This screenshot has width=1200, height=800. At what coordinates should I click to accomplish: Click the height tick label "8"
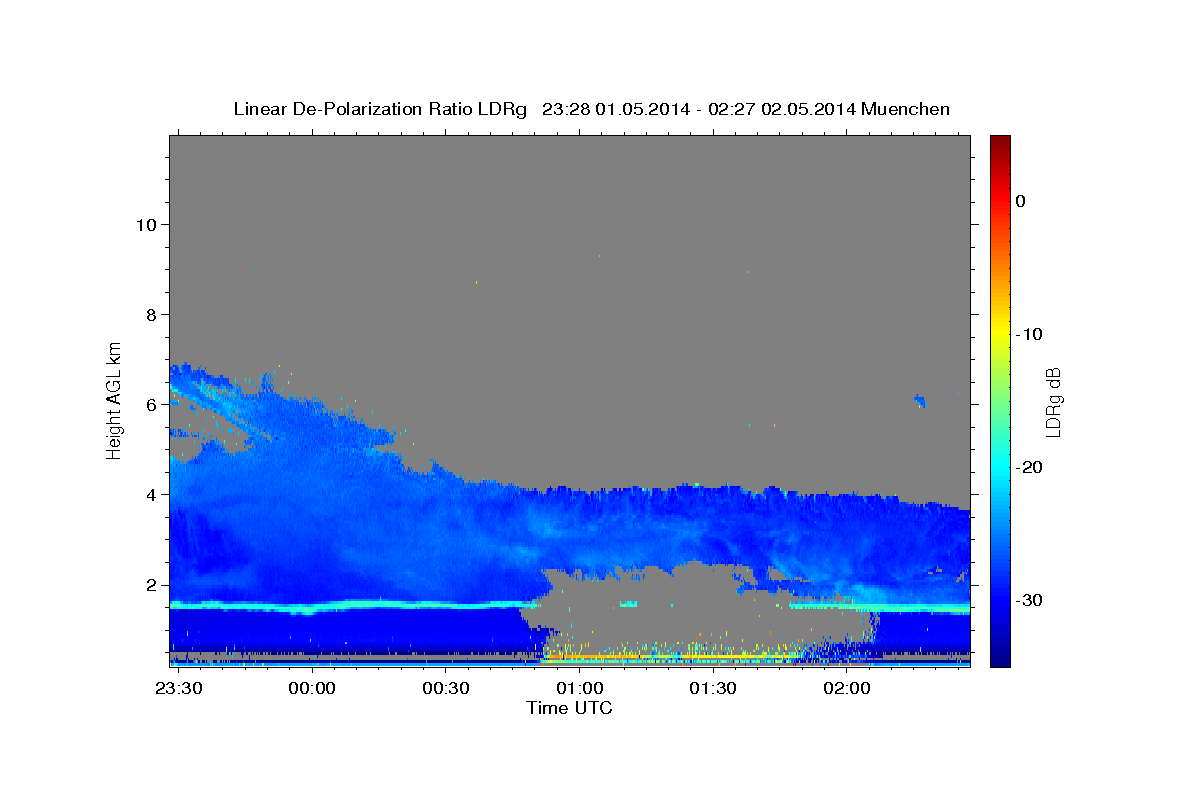click(x=149, y=314)
